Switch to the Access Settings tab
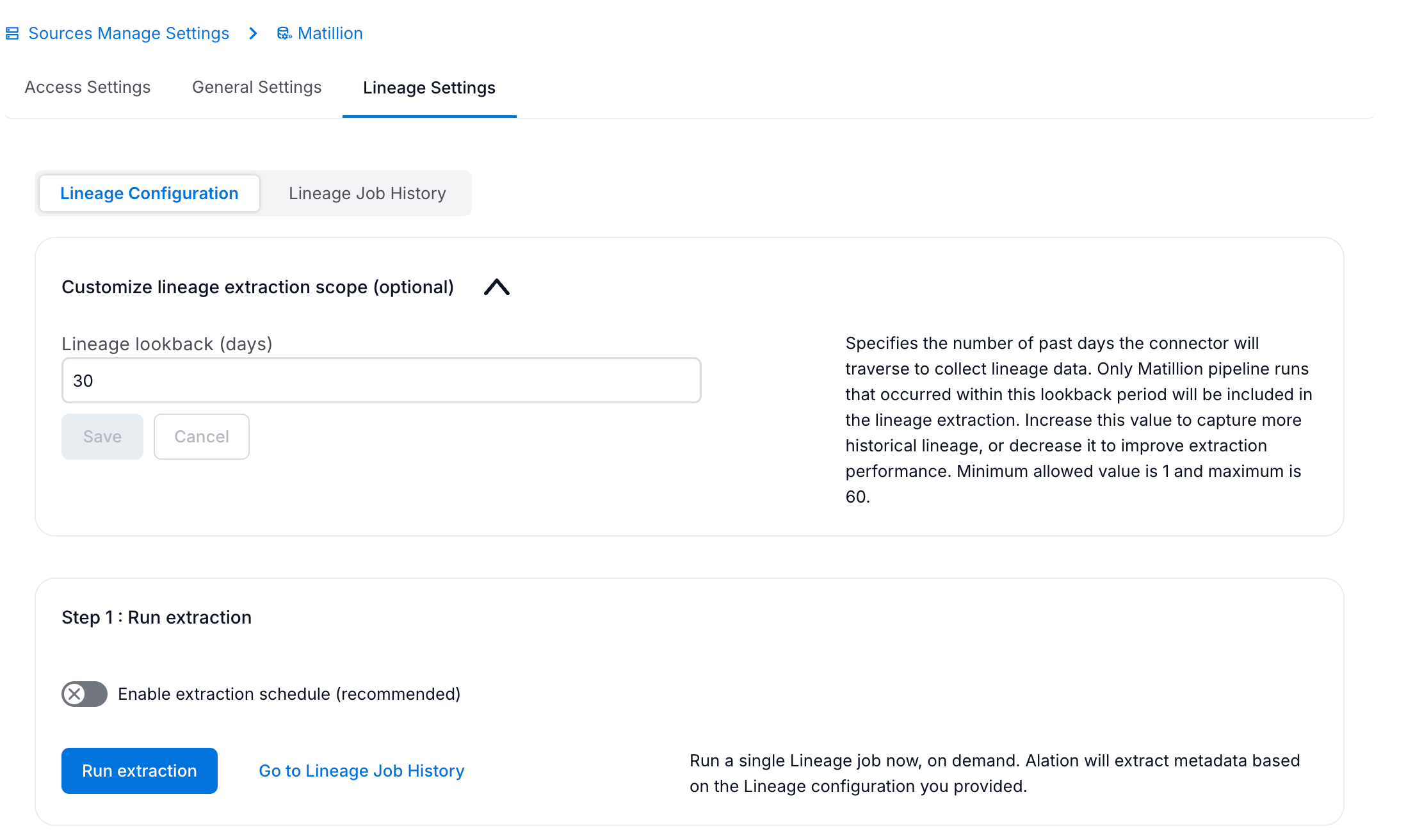The height and width of the screenshot is (840, 1406). coord(88,87)
